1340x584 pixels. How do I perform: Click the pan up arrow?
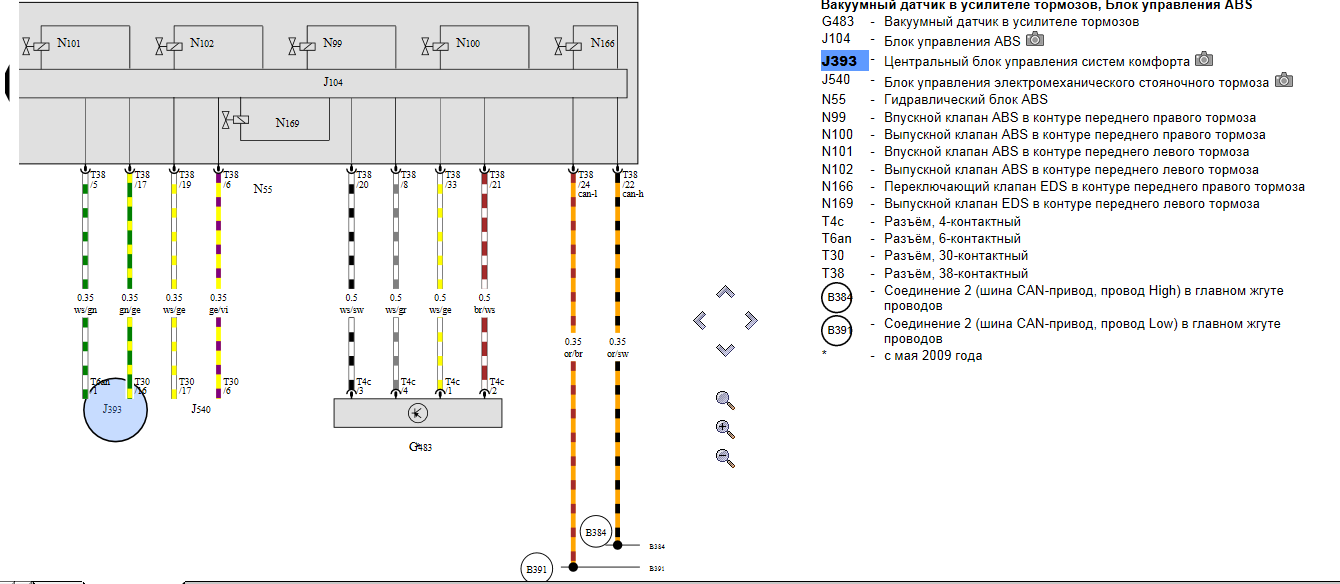pos(726,292)
